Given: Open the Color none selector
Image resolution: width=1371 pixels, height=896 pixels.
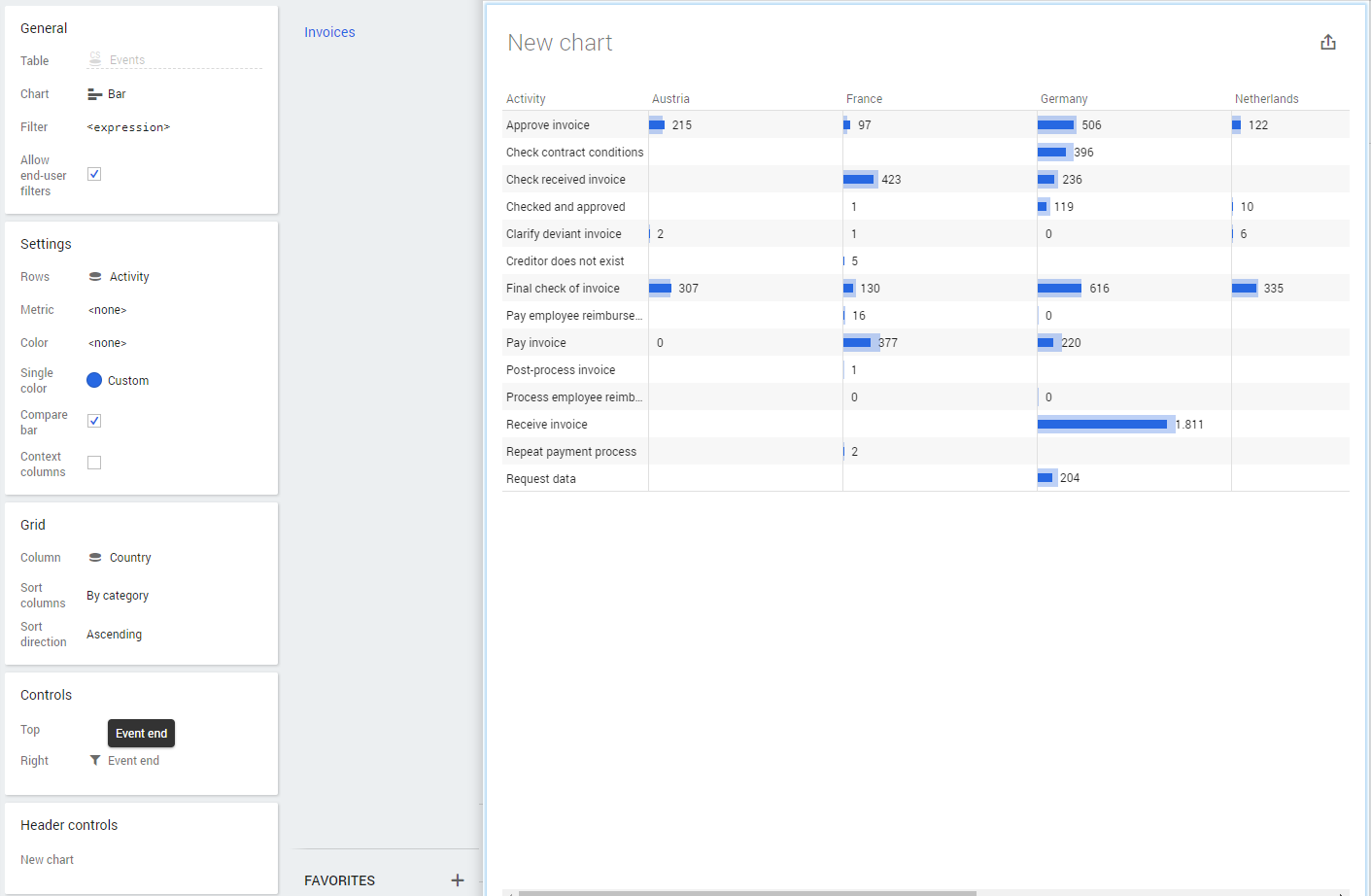Looking at the screenshot, I should [107, 343].
